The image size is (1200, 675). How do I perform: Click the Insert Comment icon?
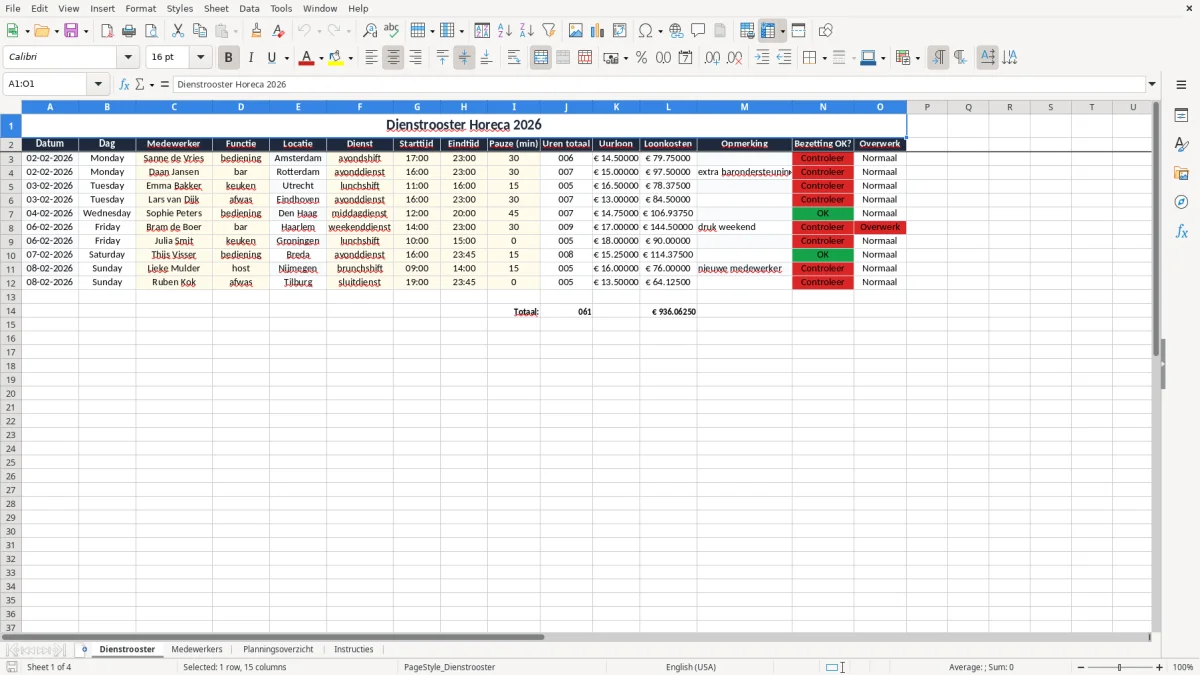(699, 31)
